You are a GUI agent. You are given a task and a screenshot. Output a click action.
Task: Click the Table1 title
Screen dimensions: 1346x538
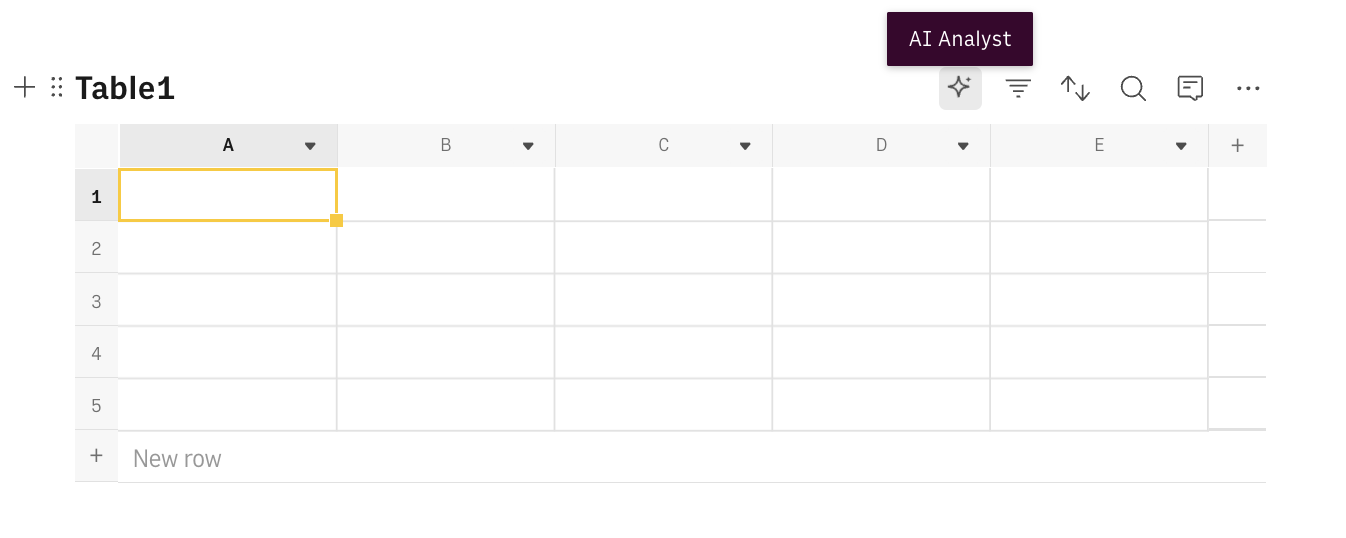tap(125, 89)
